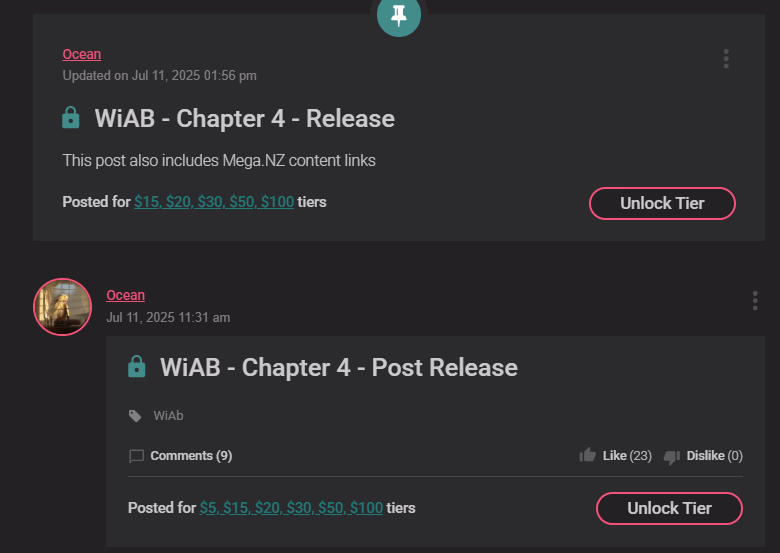The image size is (780, 553).
Task: Click the tag icon next to WiAb
Action: pyautogui.click(x=135, y=416)
